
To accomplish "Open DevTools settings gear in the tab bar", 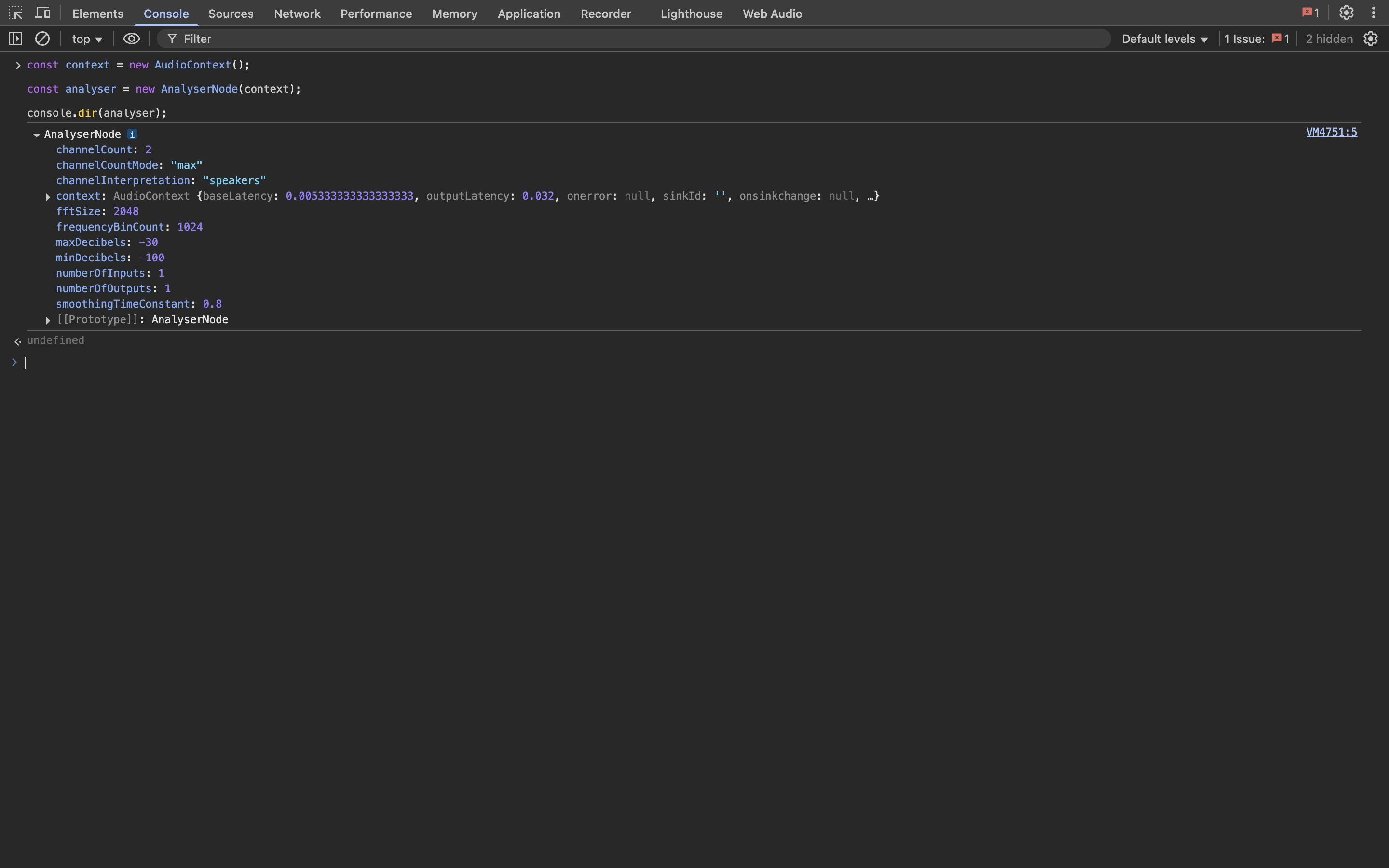I will [1346, 13].
